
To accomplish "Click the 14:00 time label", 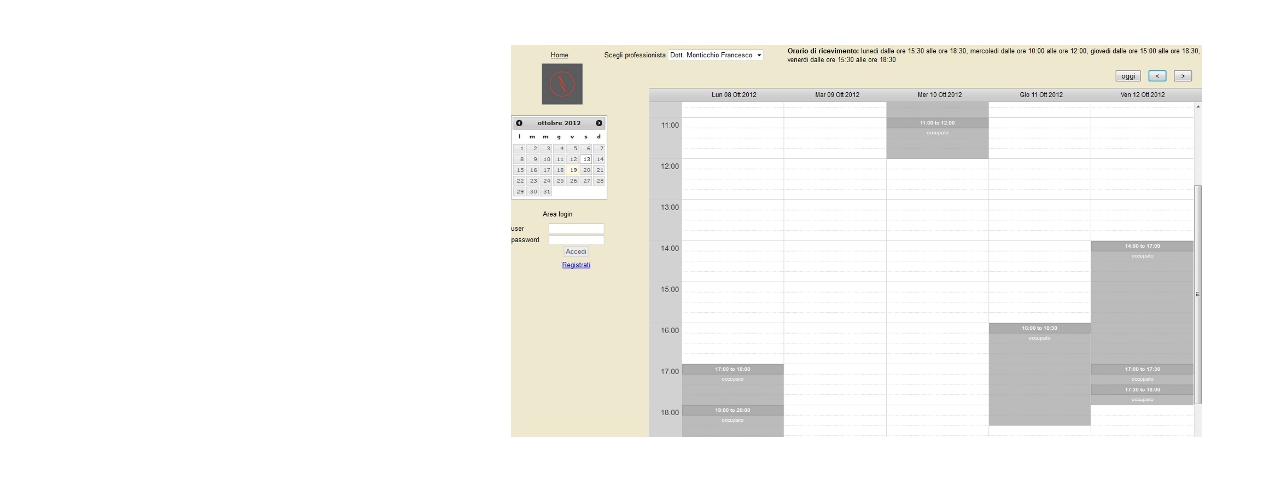I will [669, 248].
